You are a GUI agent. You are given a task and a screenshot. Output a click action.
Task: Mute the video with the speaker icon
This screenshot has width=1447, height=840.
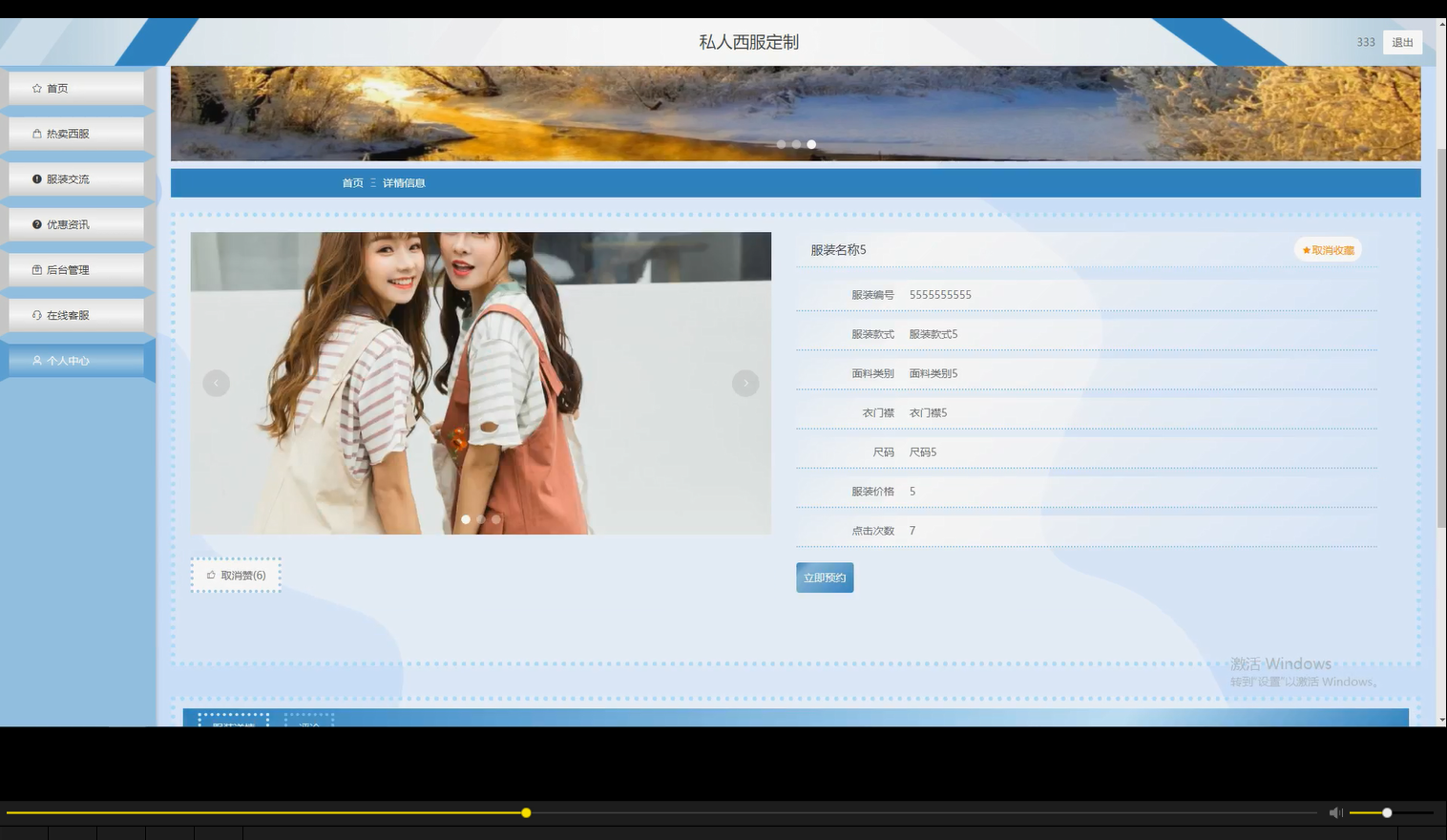pos(1335,812)
